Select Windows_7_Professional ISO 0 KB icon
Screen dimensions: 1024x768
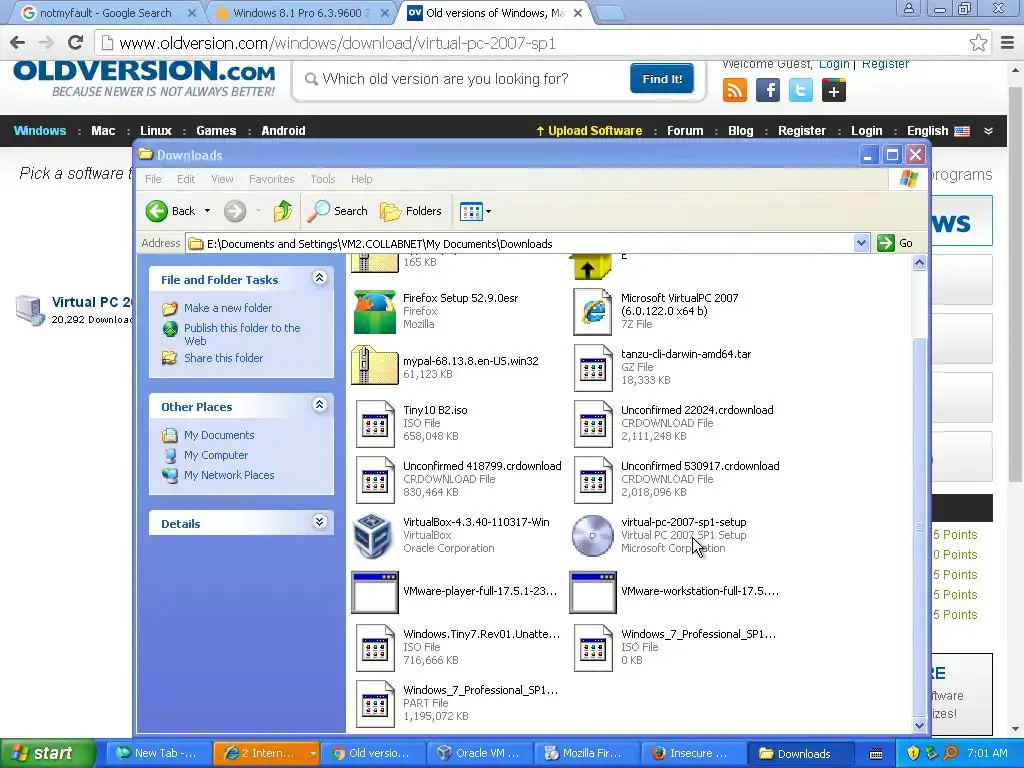point(592,648)
